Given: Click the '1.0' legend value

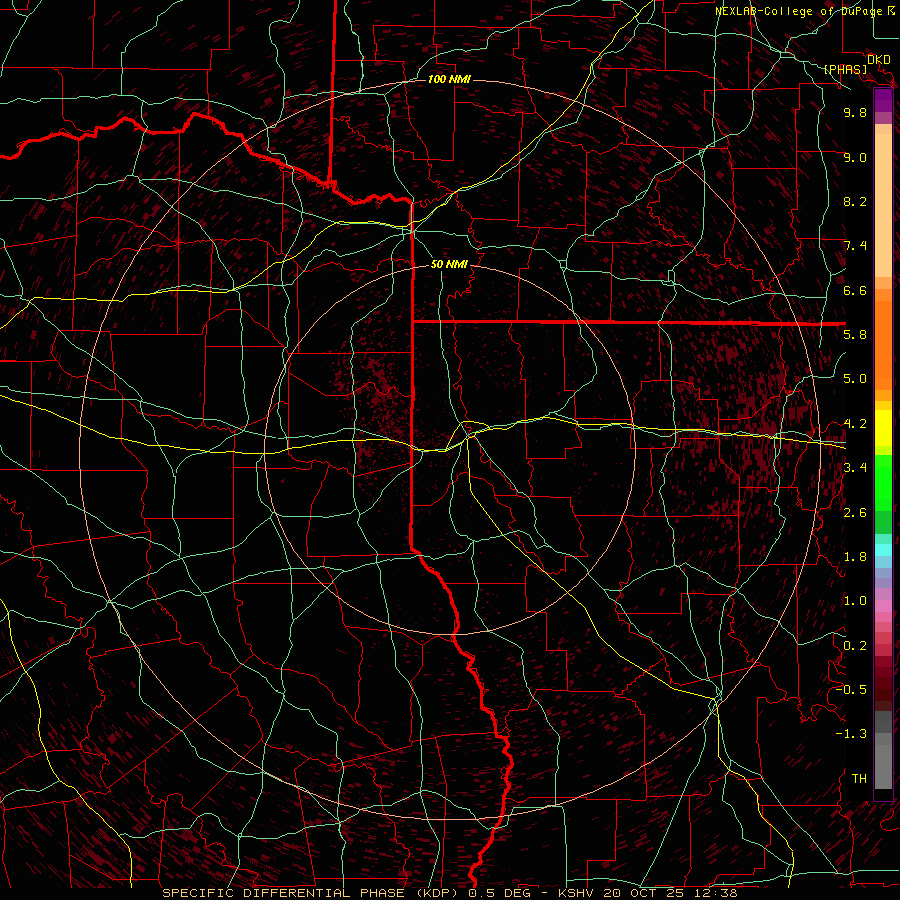Looking at the screenshot, I should 855,601.
